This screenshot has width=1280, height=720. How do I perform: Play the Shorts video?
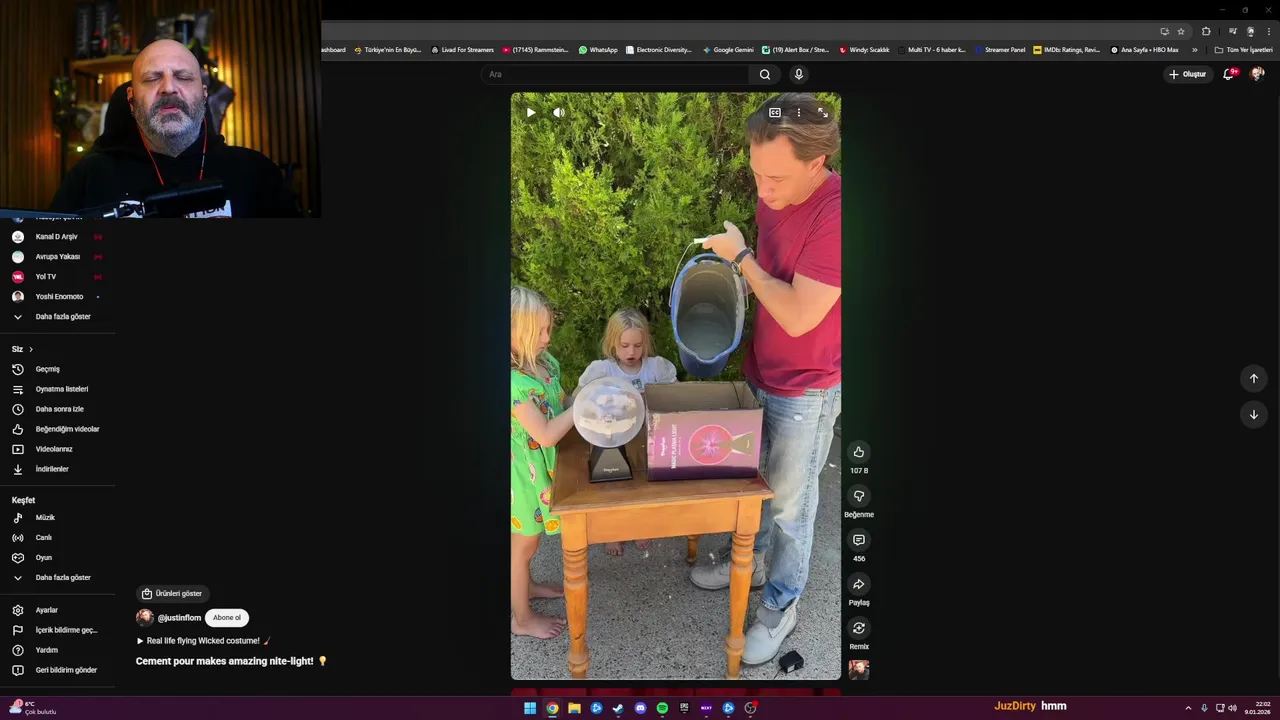tap(531, 113)
